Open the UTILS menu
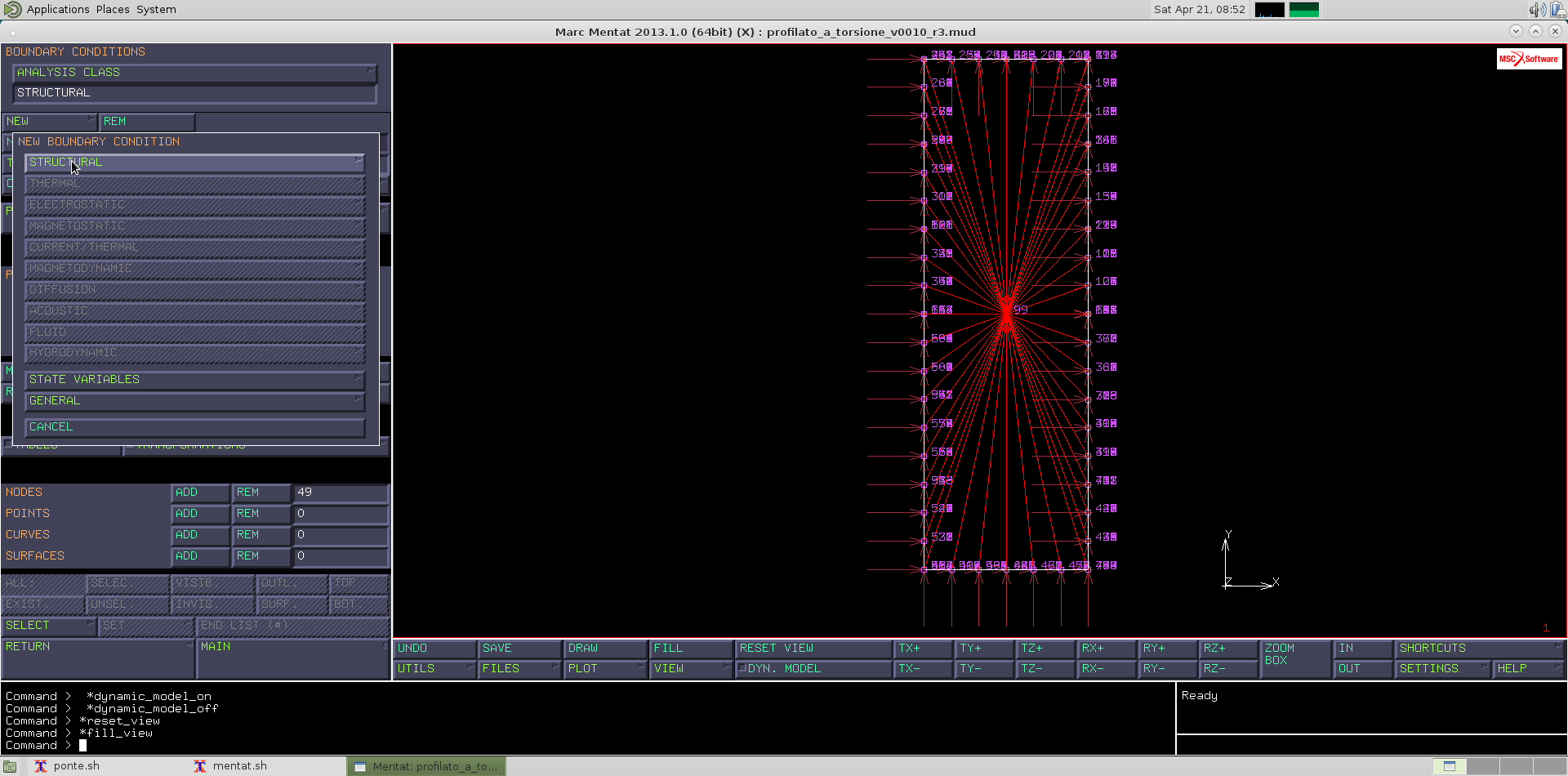This screenshot has width=1568, height=776. (435, 669)
